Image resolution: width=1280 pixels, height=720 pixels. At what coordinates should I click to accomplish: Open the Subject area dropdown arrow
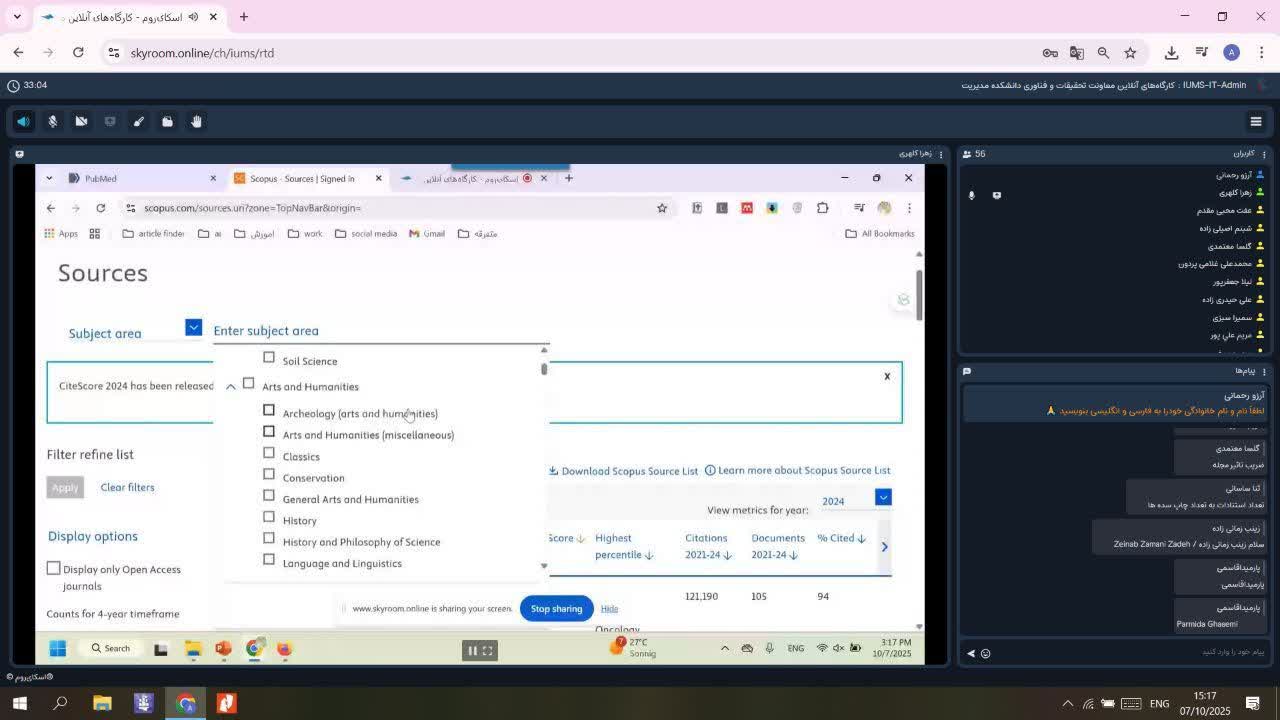point(193,328)
